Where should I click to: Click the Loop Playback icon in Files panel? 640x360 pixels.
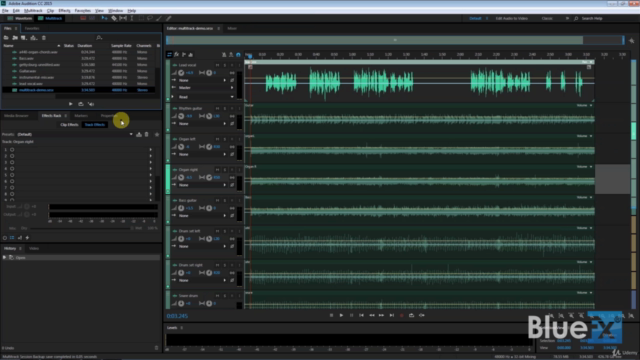(81, 104)
